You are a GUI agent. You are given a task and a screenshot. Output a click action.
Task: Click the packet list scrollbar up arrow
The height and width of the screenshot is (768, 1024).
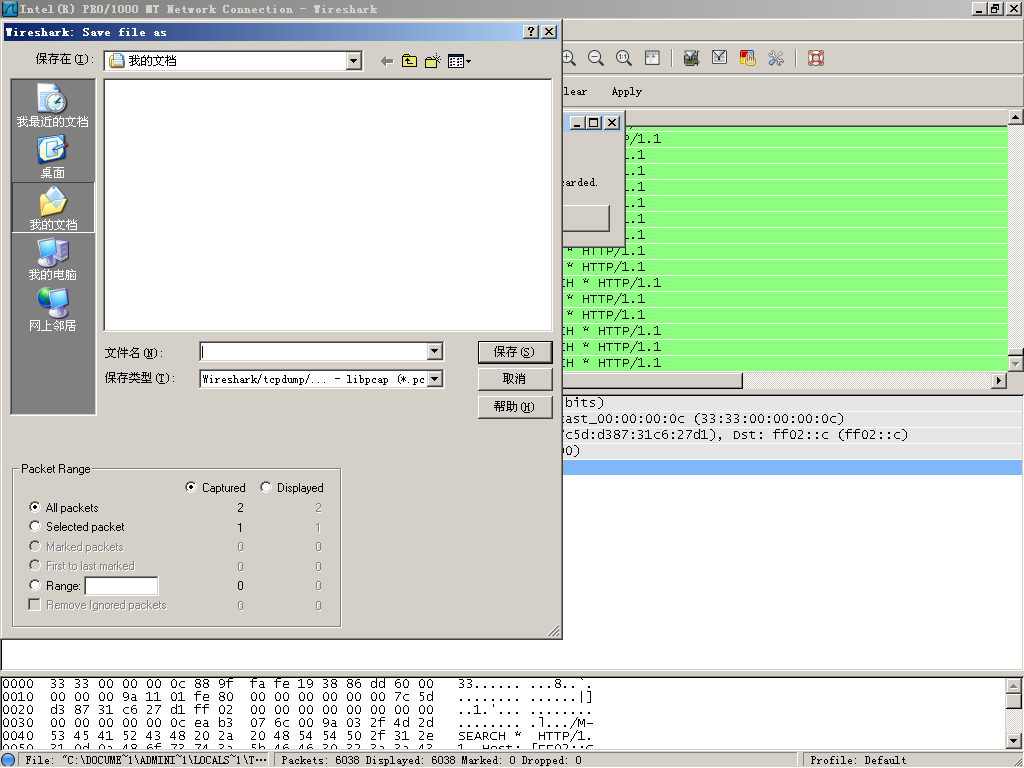pos(1016,118)
